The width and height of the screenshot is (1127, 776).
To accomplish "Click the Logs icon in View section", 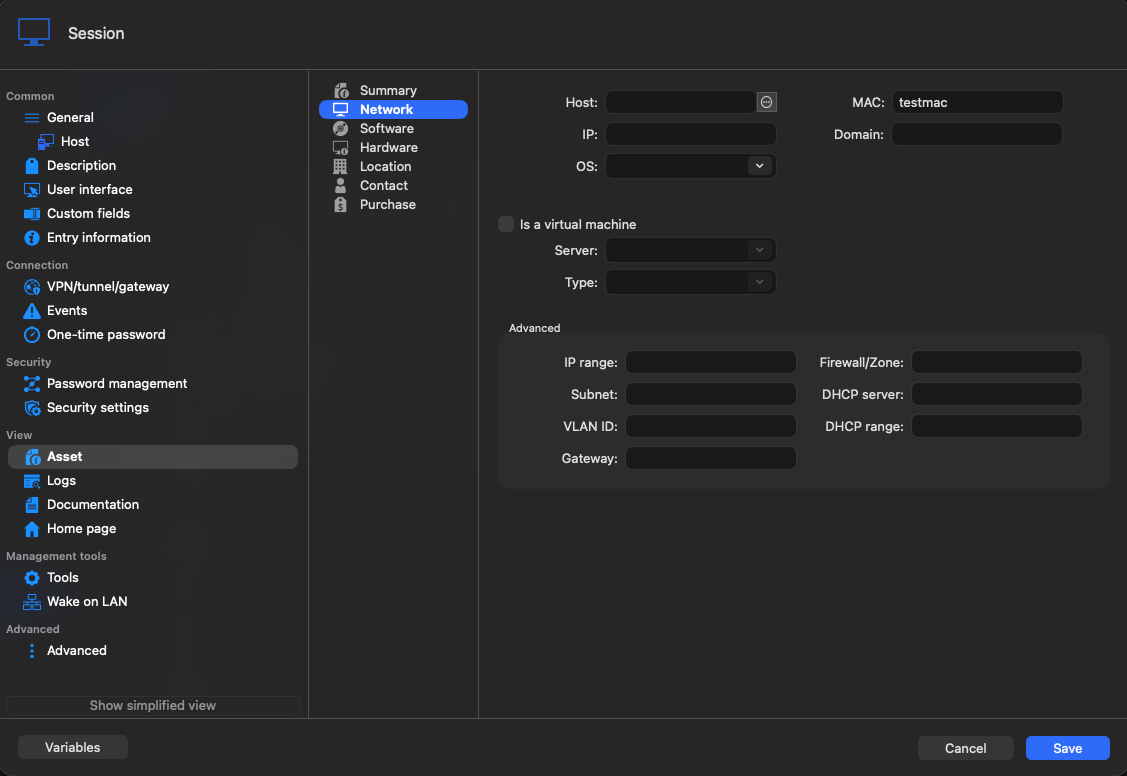I will (x=32, y=481).
